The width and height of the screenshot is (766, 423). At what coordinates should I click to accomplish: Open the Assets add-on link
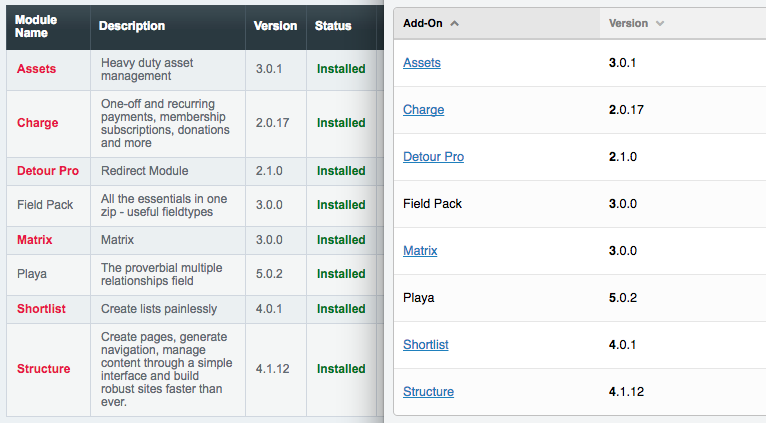[x=422, y=63]
